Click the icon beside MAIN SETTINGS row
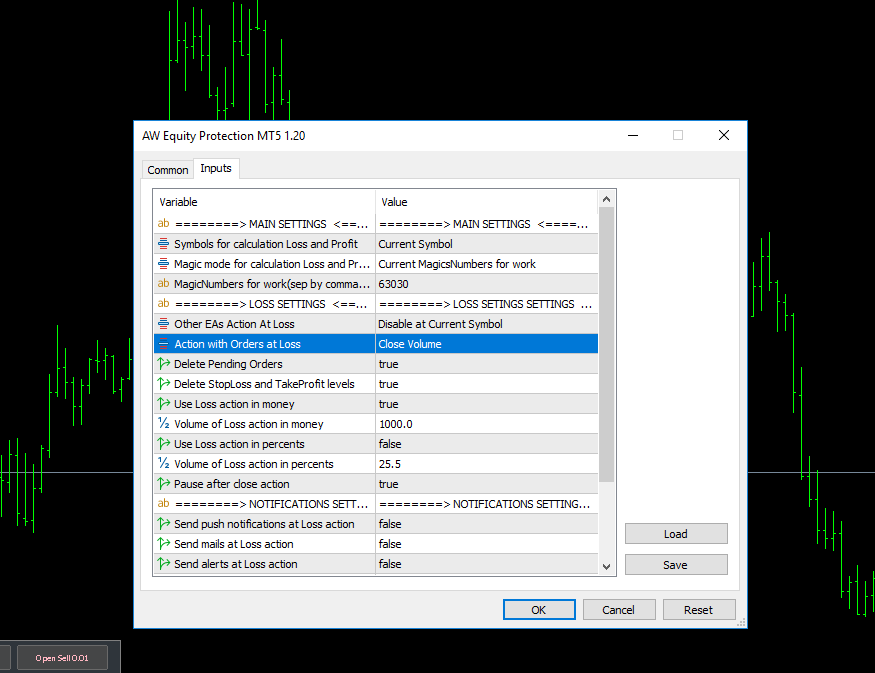The height and width of the screenshot is (673, 875). pos(164,224)
